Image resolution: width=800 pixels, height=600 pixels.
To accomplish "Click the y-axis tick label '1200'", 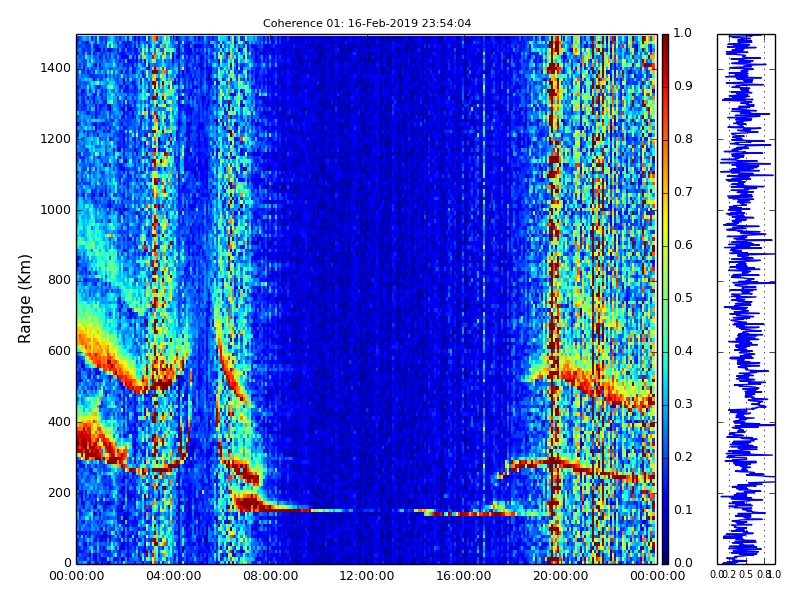I will click(55, 139).
